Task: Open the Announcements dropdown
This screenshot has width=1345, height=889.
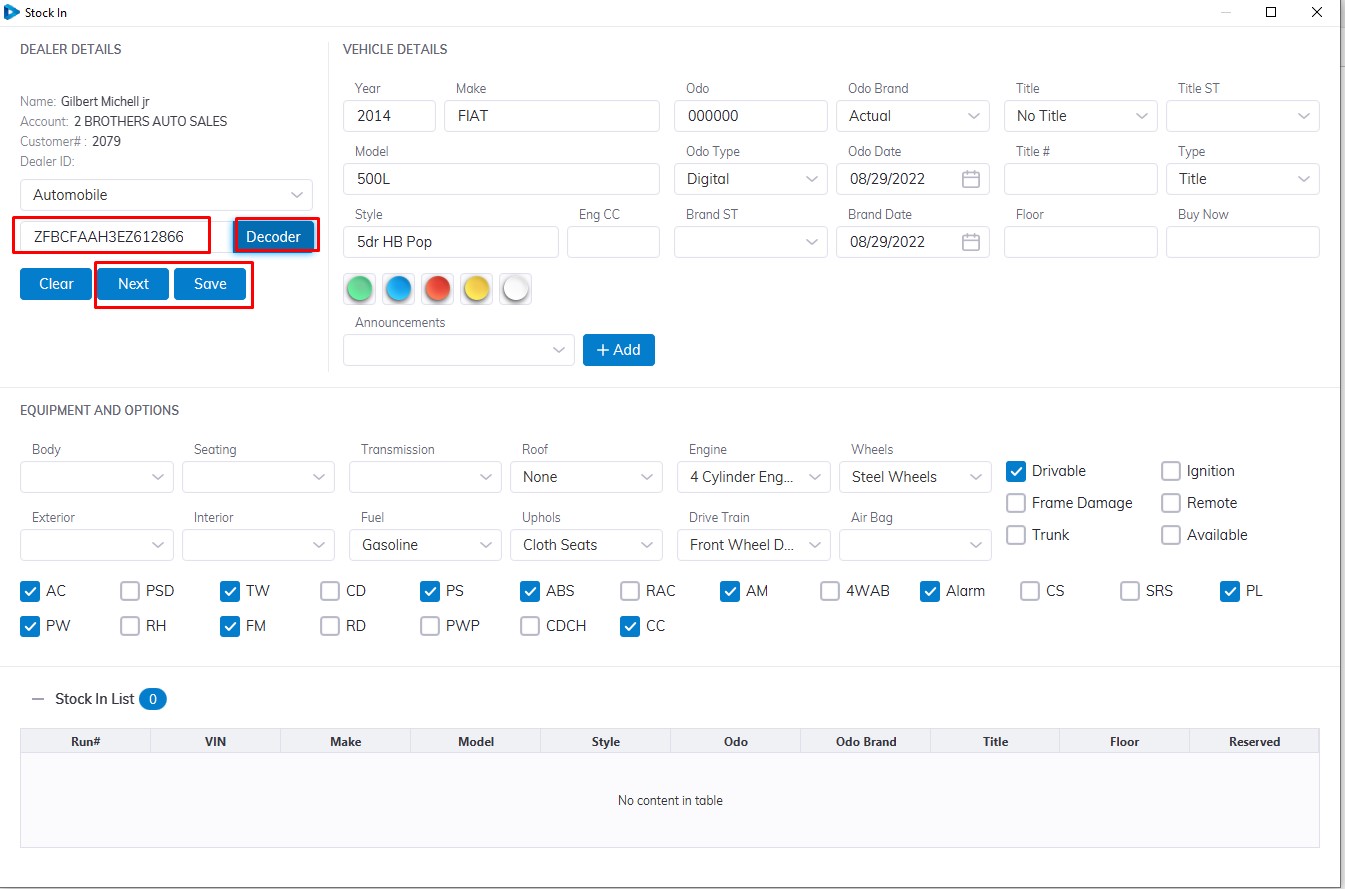Action: 458,350
